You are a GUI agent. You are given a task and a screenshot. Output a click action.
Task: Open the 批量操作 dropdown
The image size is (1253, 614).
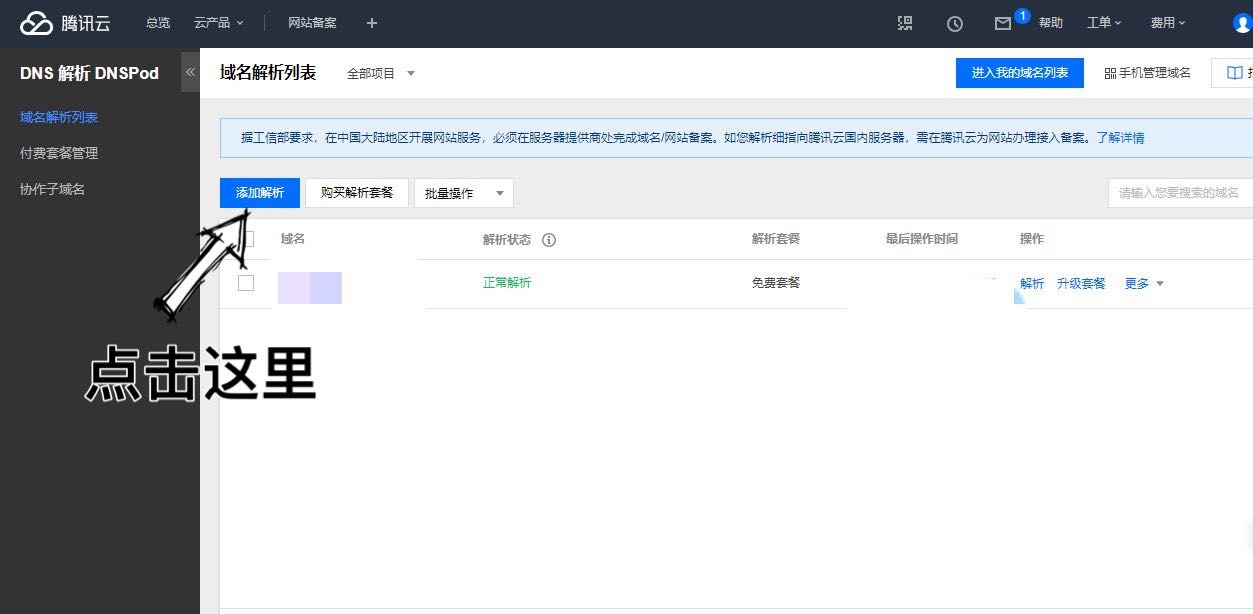463,192
